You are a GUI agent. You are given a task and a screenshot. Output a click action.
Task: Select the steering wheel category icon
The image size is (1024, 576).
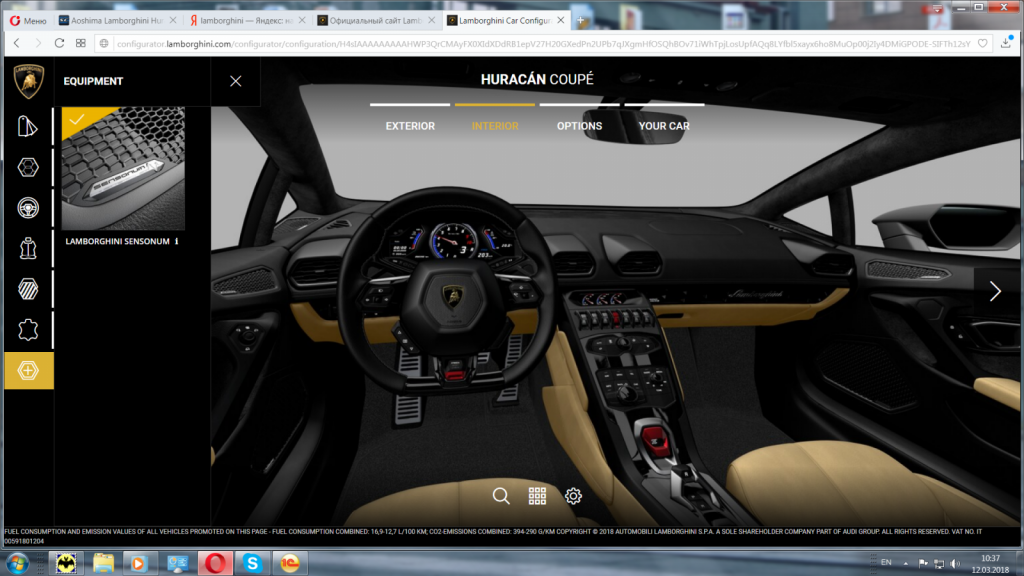pos(28,207)
